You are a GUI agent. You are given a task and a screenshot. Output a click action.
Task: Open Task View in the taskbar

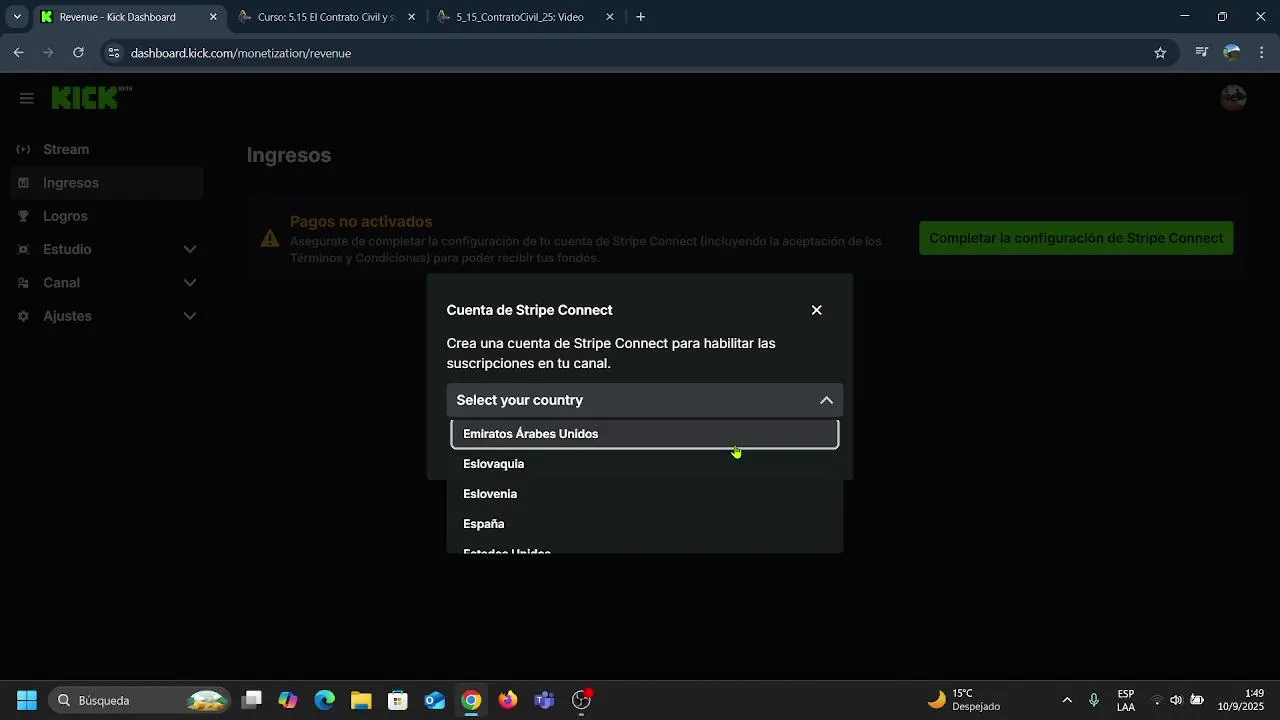coord(252,700)
